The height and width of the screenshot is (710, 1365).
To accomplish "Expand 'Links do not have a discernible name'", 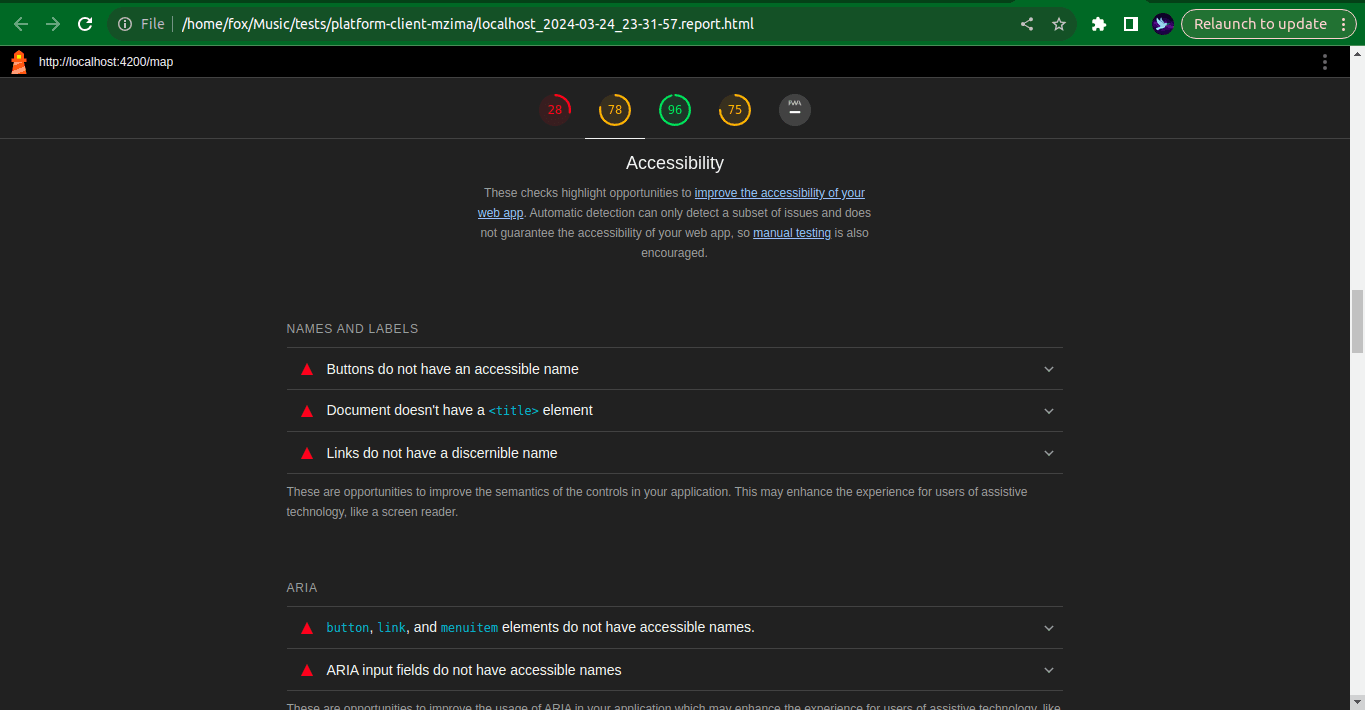I will (674, 453).
